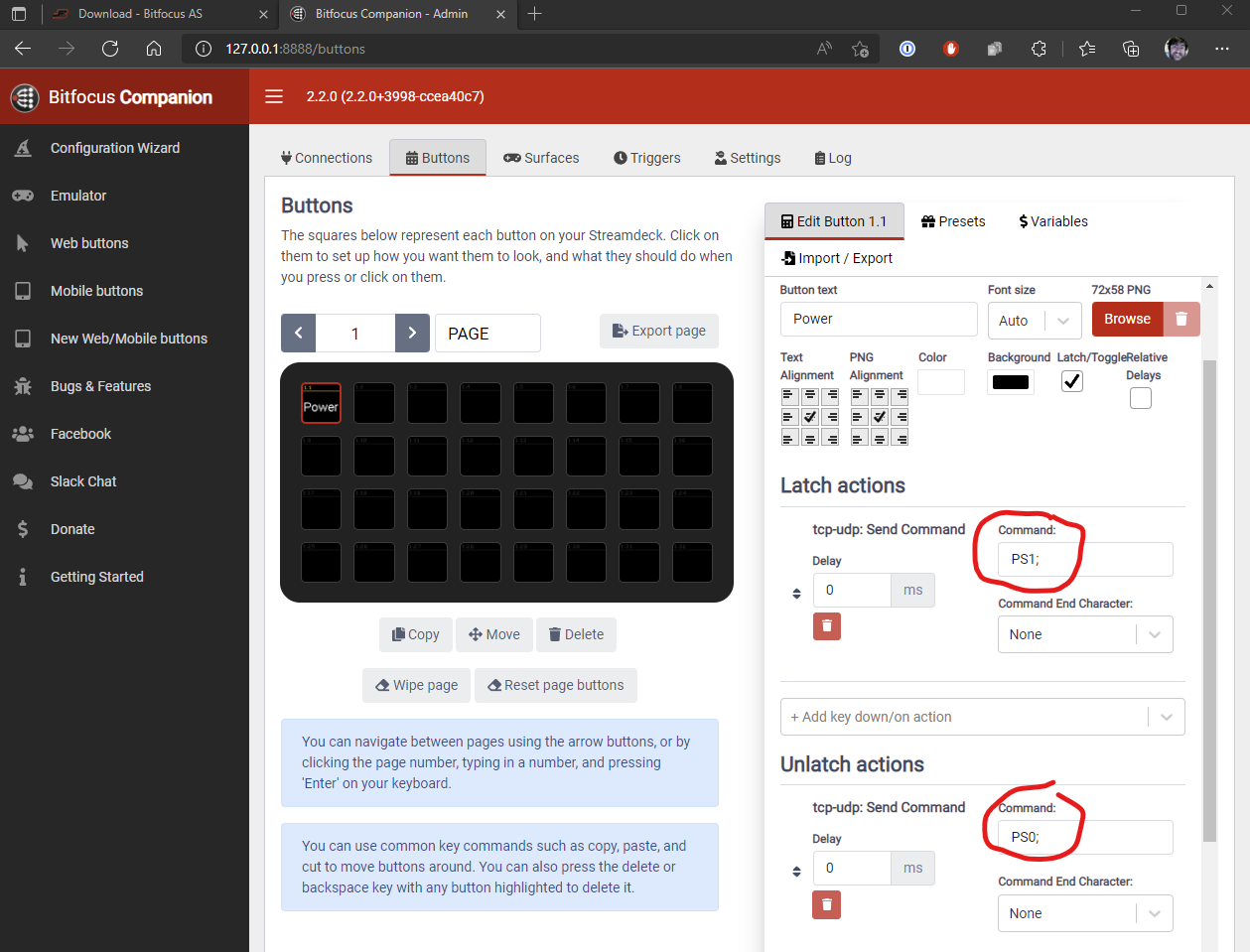Open the black Background color swatch
Image resolution: width=1250 pixels, height=952 pixels.
tap(1011, 382)
